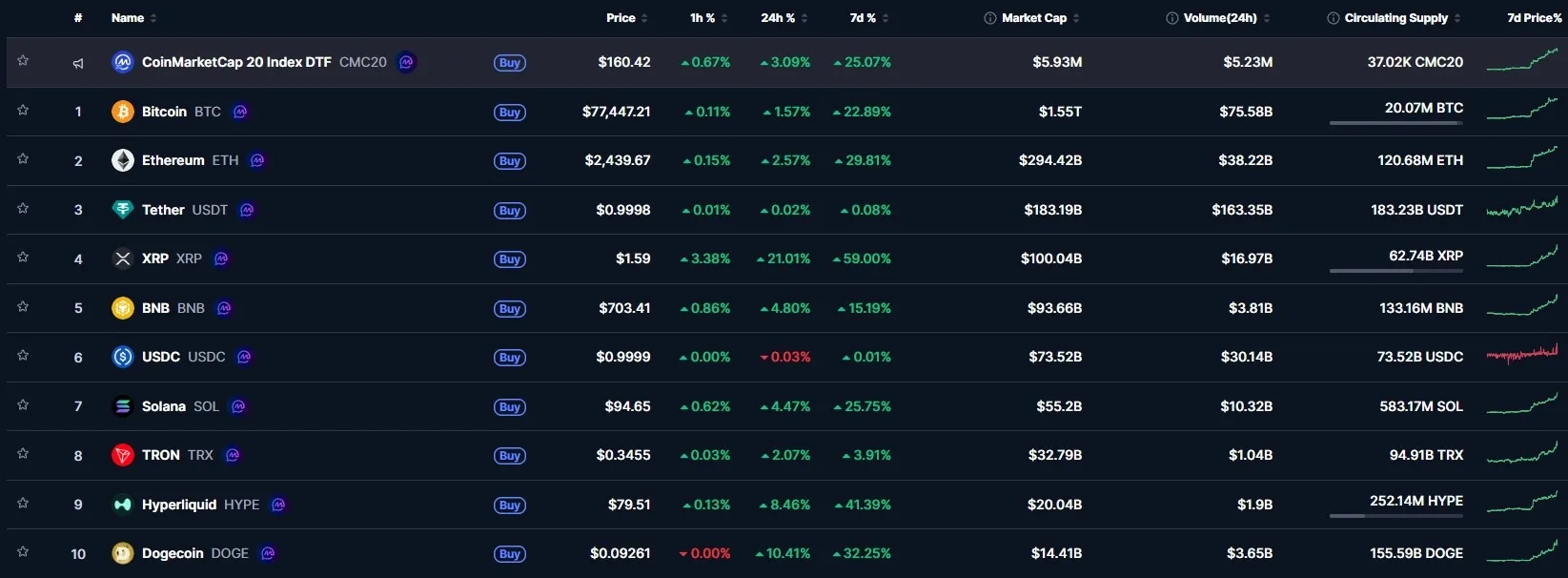Click the purple badge icon beside DOGE
This screenshot has height=578, width=1568.
coord(268,553)
